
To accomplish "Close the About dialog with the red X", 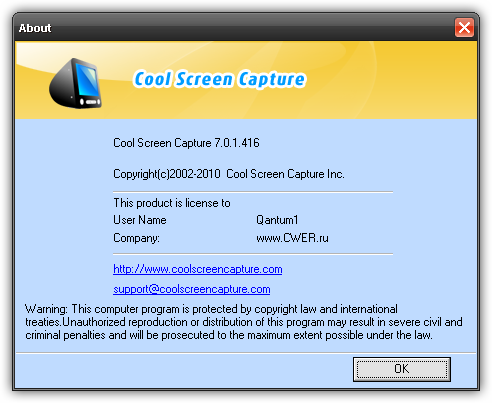I will click(464, 27).
